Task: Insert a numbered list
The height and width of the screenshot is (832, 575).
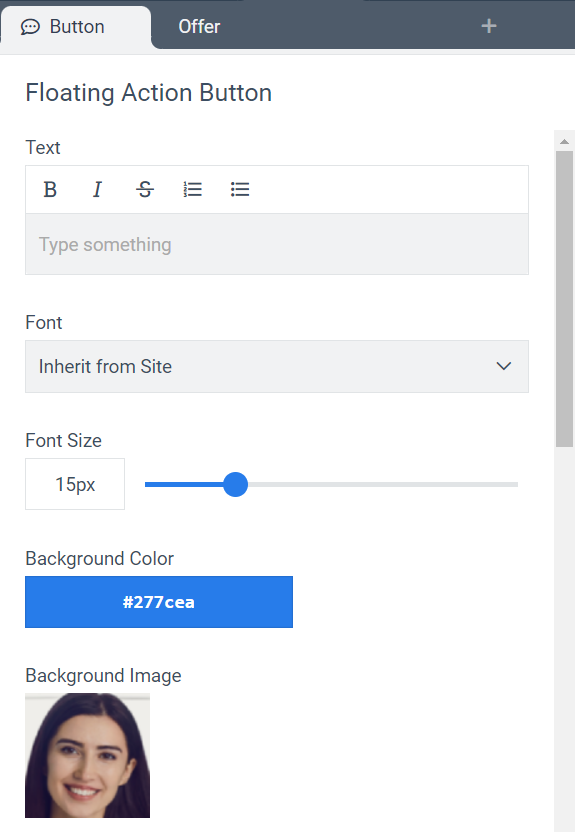Action: click(193, 189)
